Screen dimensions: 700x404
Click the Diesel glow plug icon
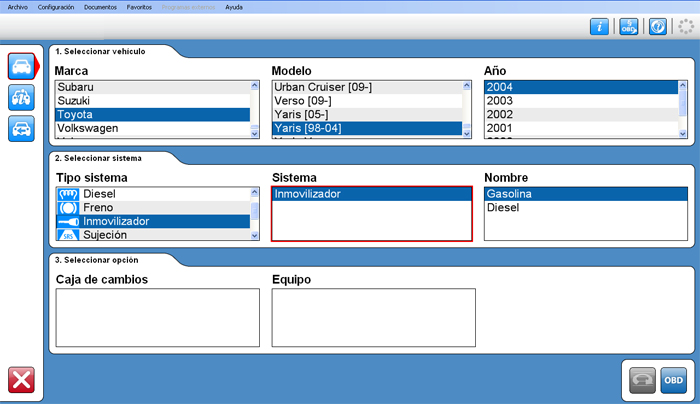click(68, 194)
